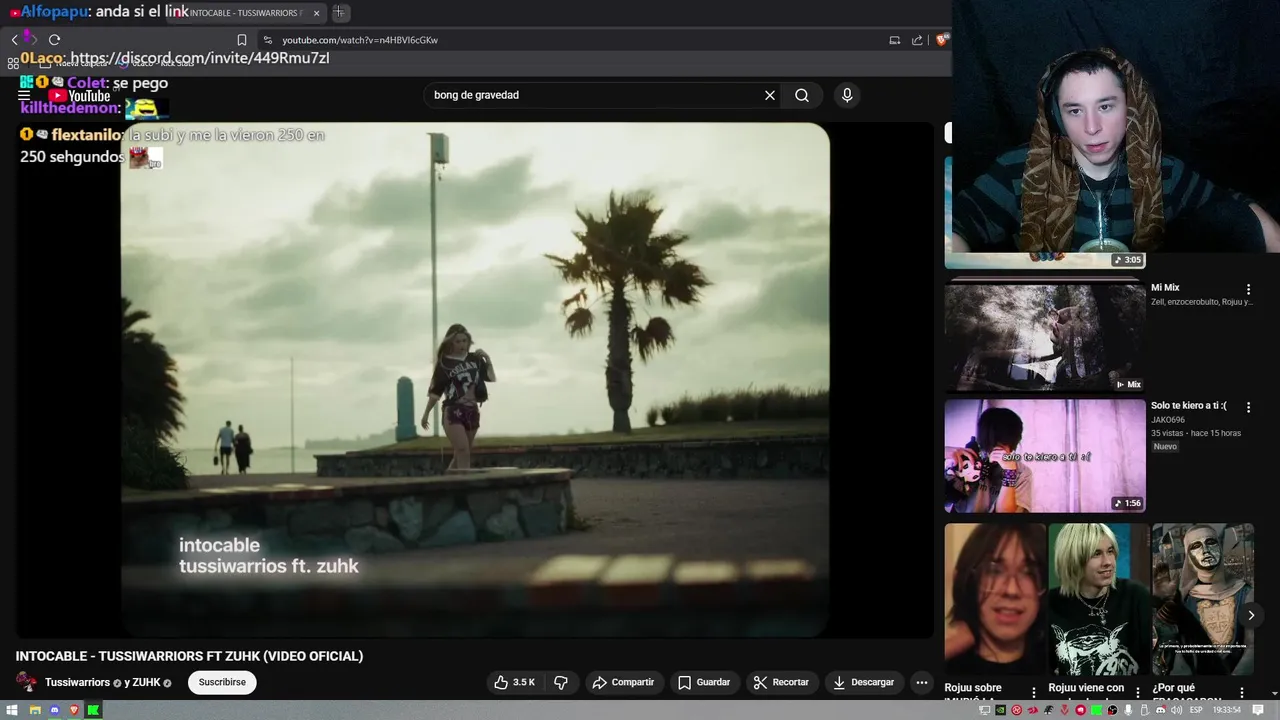Dislike the video
The width and height of the screenshot is (1280, 720).
tap(561, 682)
